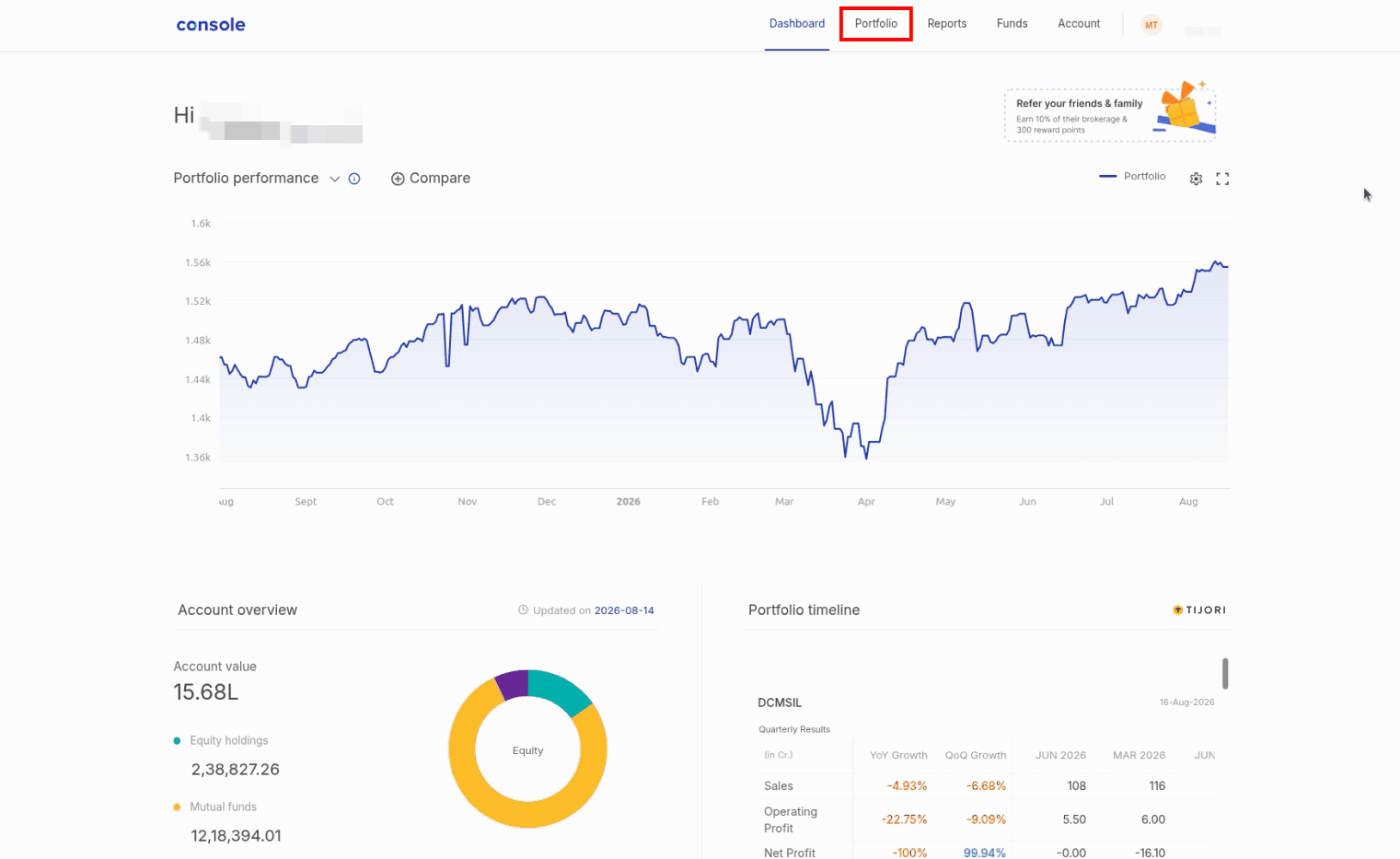Click the Dec label on chart x-axis
Image resolution: width=1400 pixels, height=859 pixels.
tap(547, 502)
